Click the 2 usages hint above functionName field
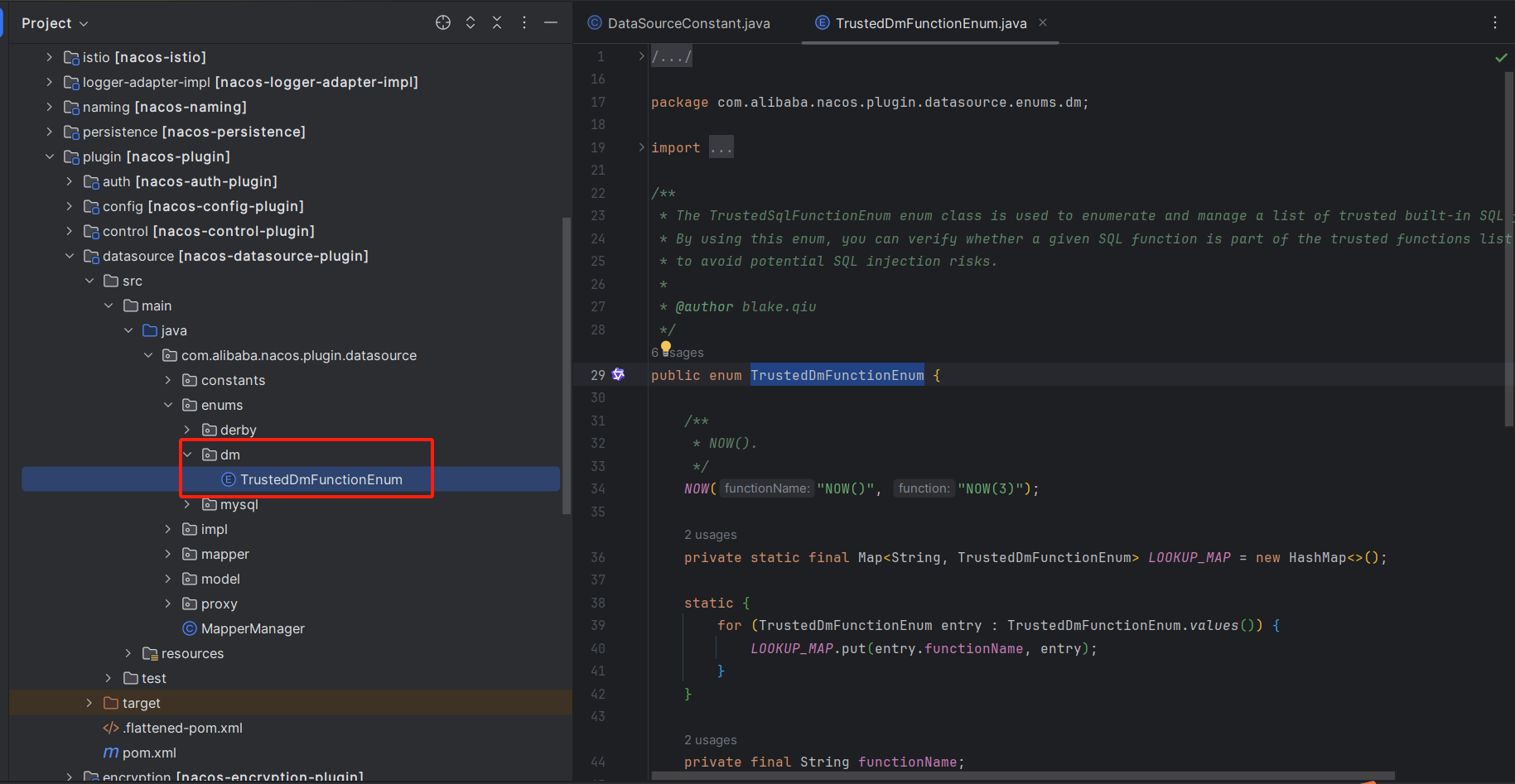 pyautogui.click(x=710, y=740)
